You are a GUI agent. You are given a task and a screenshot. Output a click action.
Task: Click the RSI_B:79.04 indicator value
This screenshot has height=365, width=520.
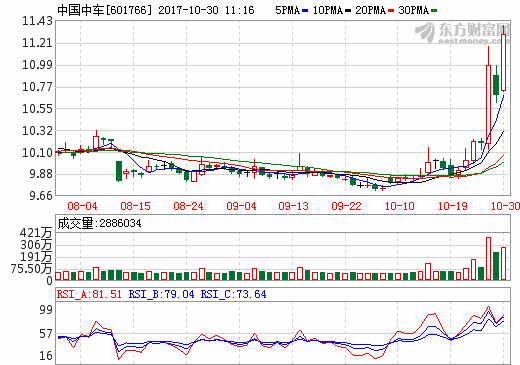(161, 294)
